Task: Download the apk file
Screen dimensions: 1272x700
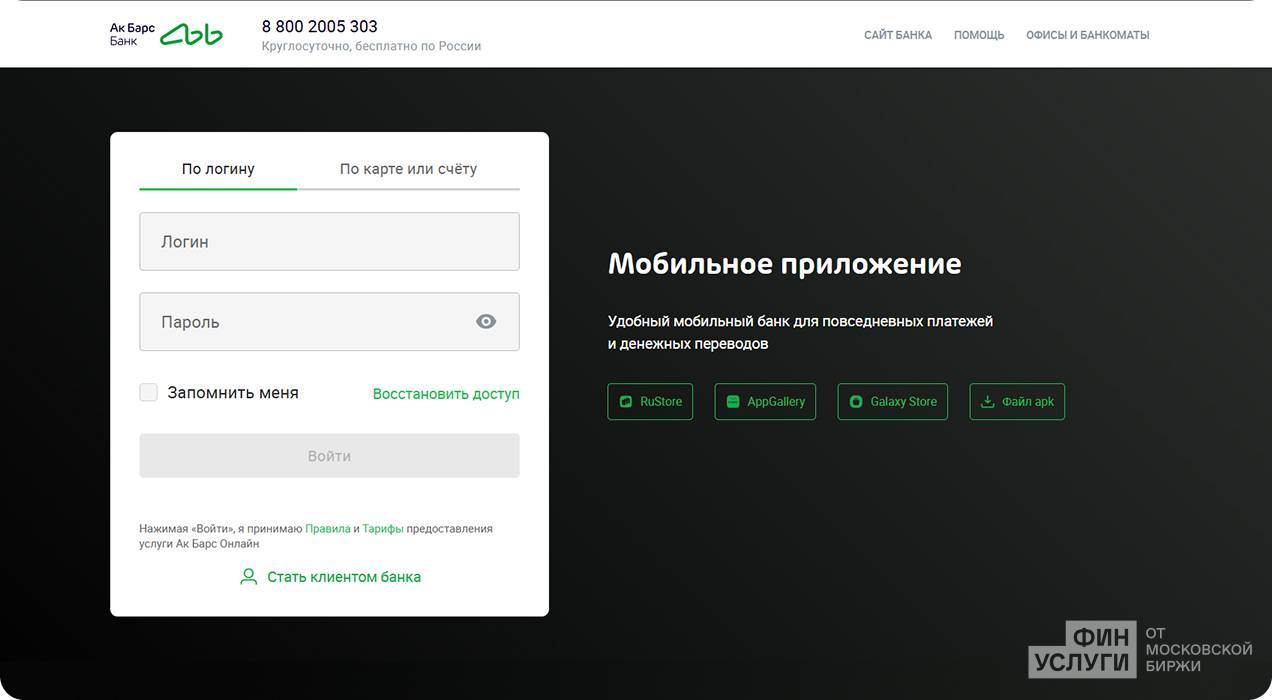Action: pos(1017,401)
